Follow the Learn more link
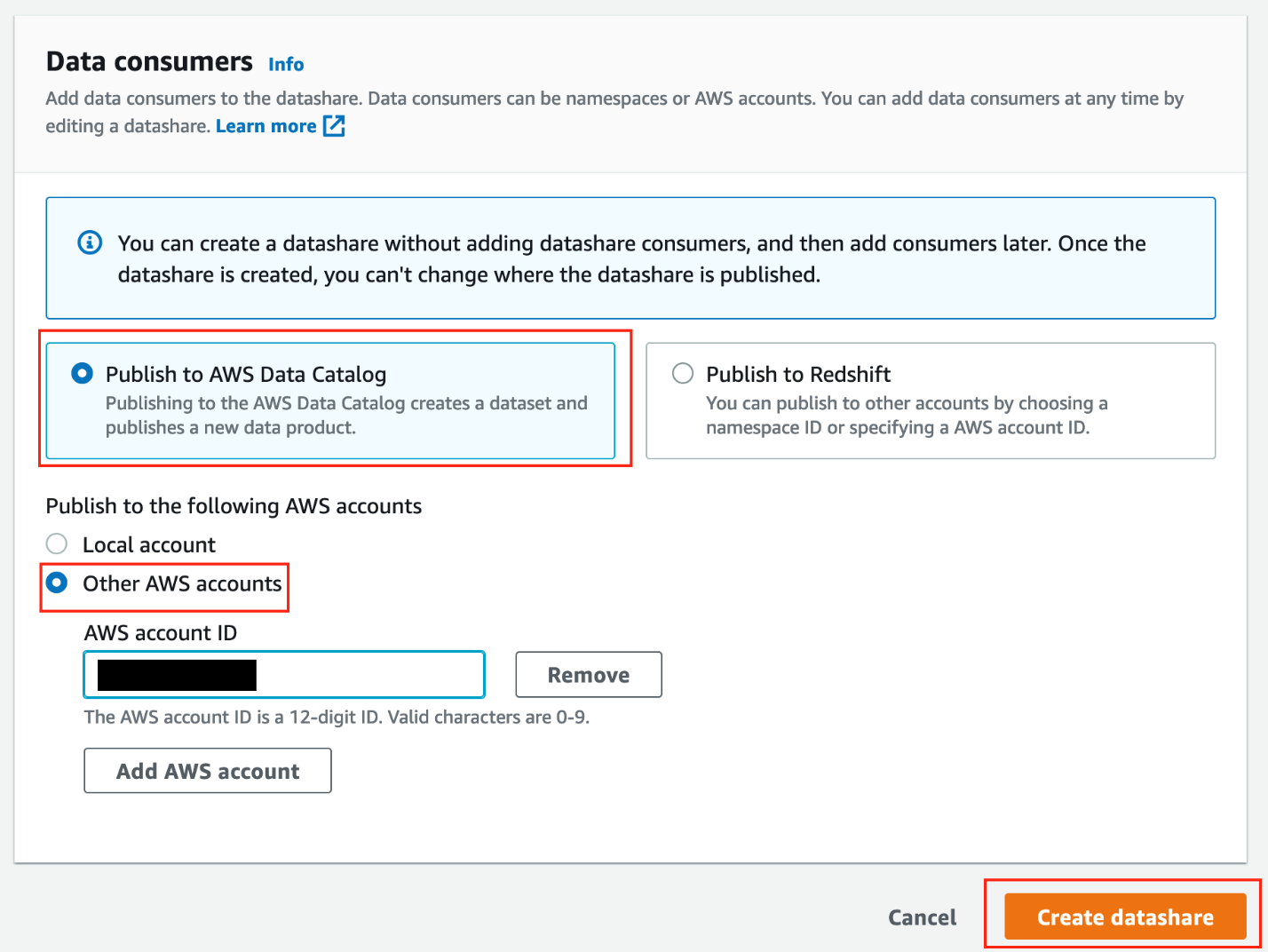The height and width of the screenshot is (952, 1268). point(265,126)
